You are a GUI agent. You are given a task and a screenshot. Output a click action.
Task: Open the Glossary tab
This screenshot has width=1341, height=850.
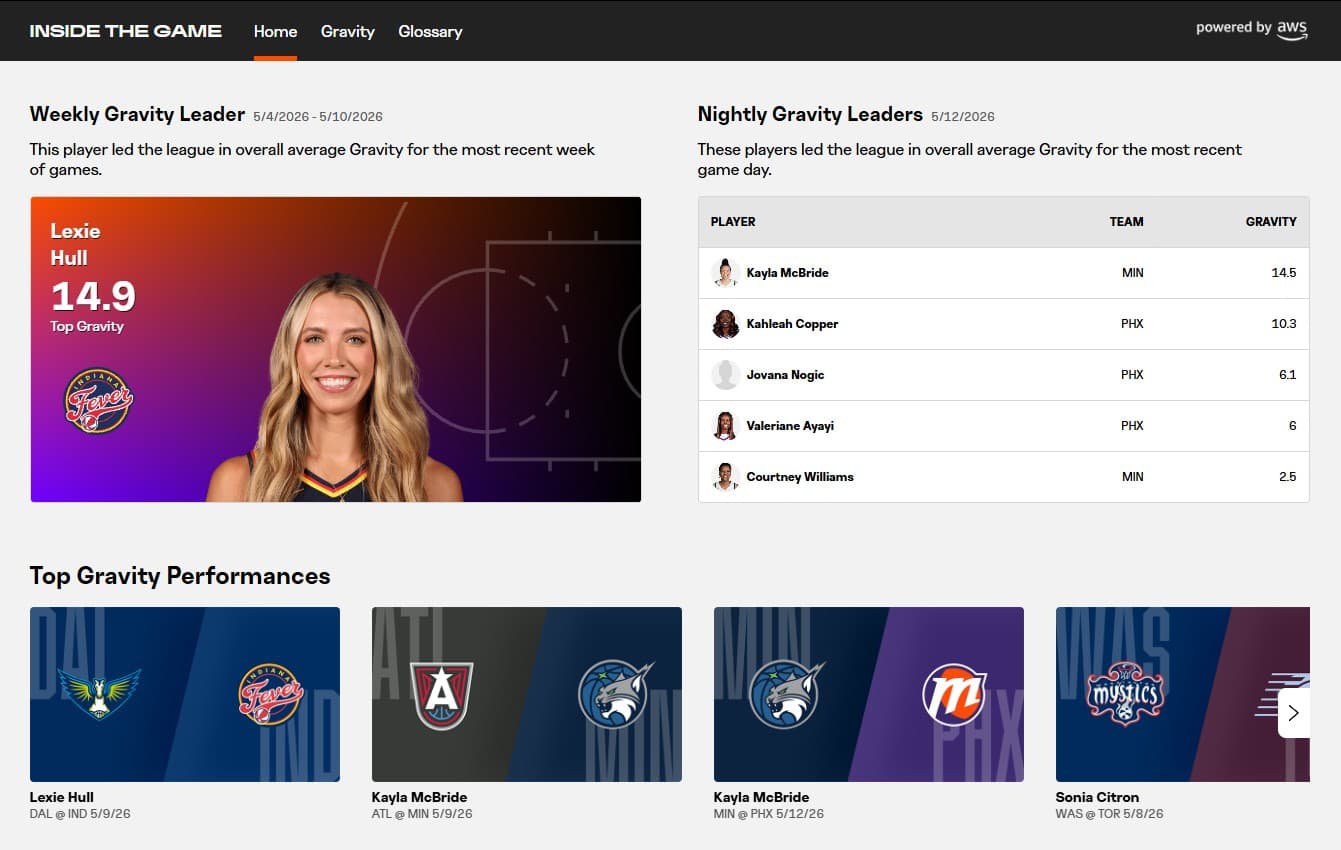click(430, 31)
